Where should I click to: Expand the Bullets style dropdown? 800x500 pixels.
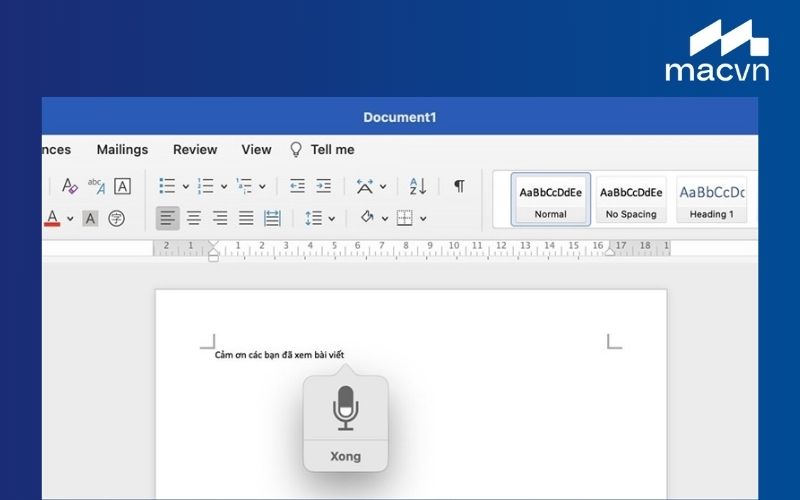[186, 187]
